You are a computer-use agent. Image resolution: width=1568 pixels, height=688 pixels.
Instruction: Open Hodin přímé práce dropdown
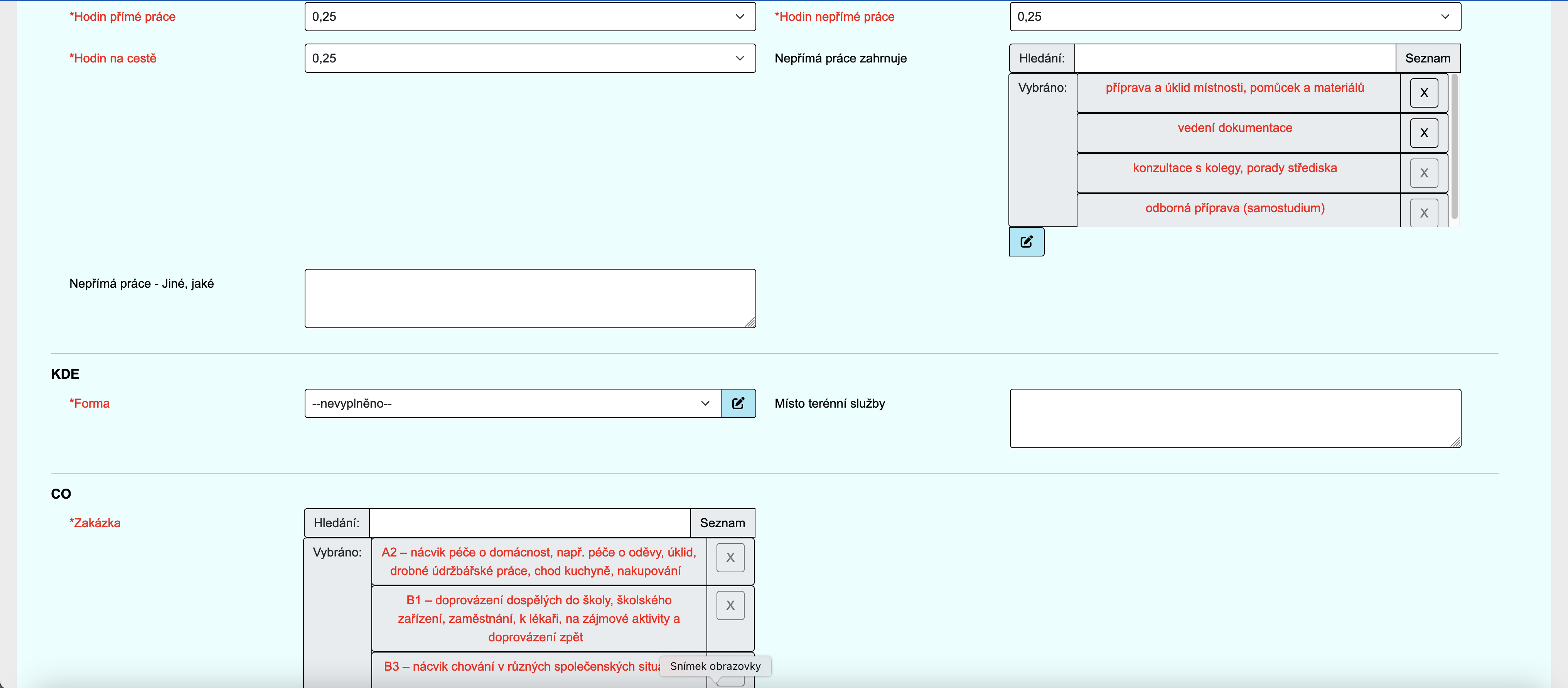529,17
